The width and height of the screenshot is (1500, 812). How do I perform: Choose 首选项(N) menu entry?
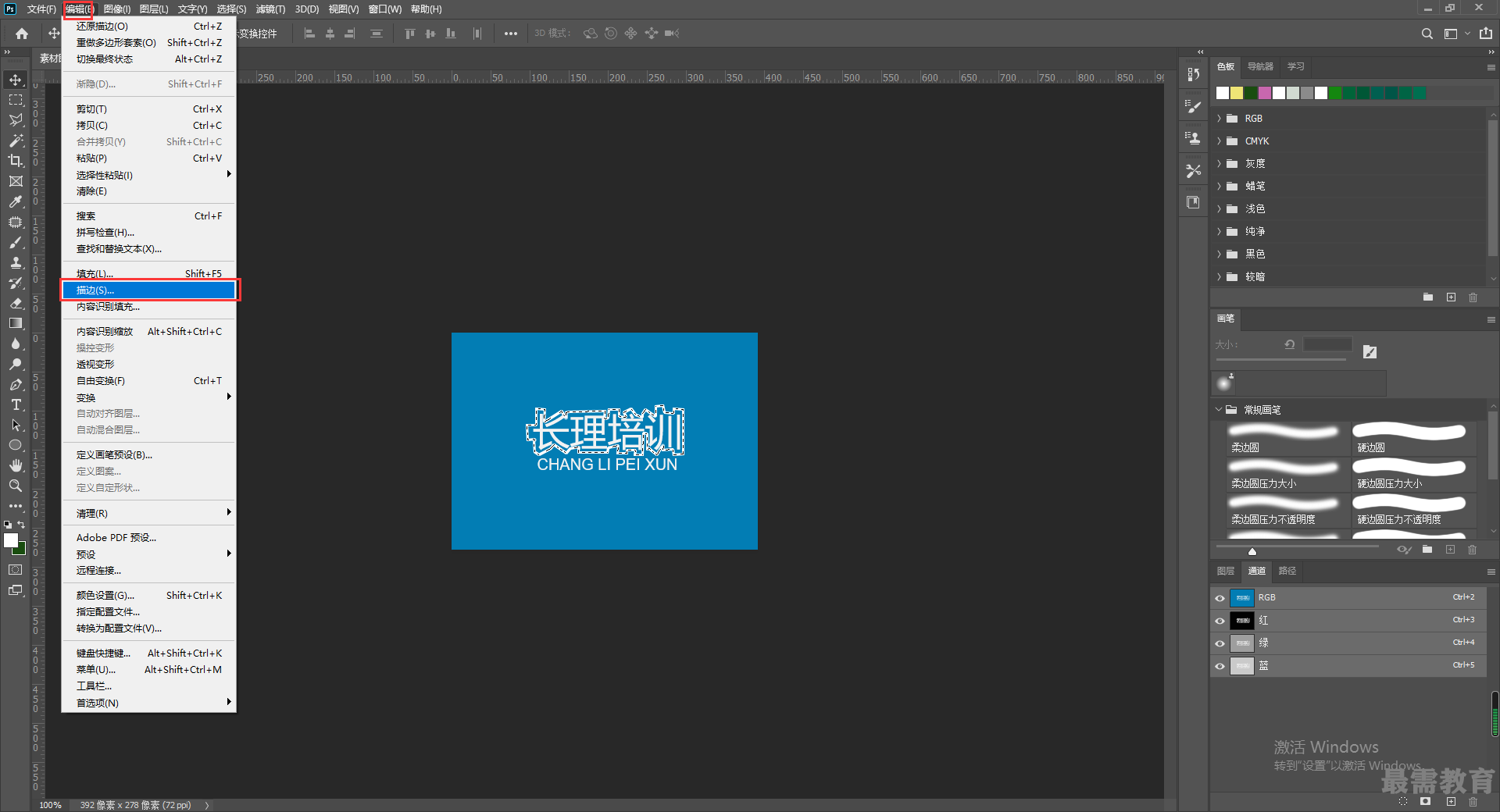pos(148,703)
